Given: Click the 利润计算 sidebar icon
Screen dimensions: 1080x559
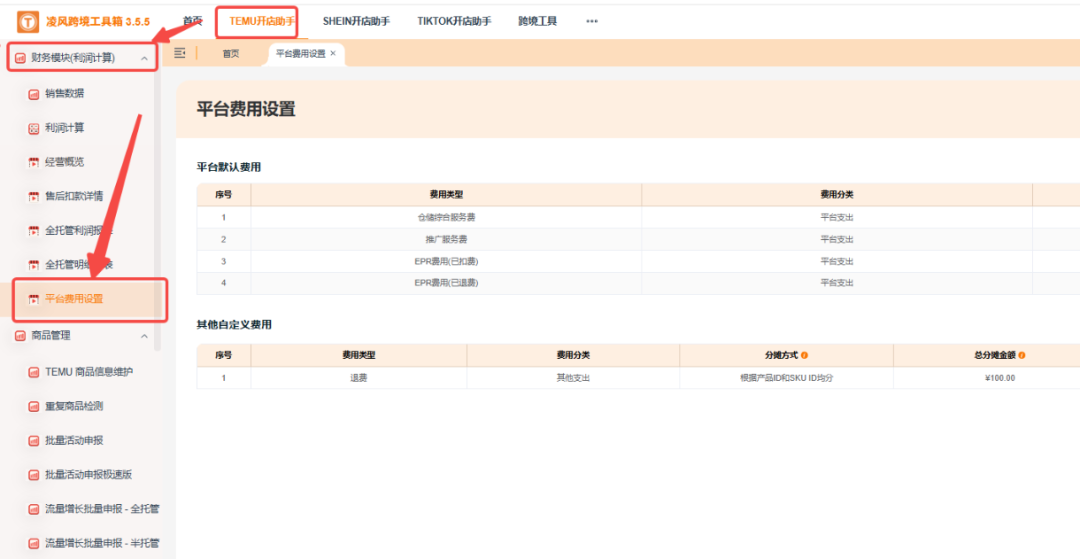Looking at the screenshot, I should click(x=33, y=128).
